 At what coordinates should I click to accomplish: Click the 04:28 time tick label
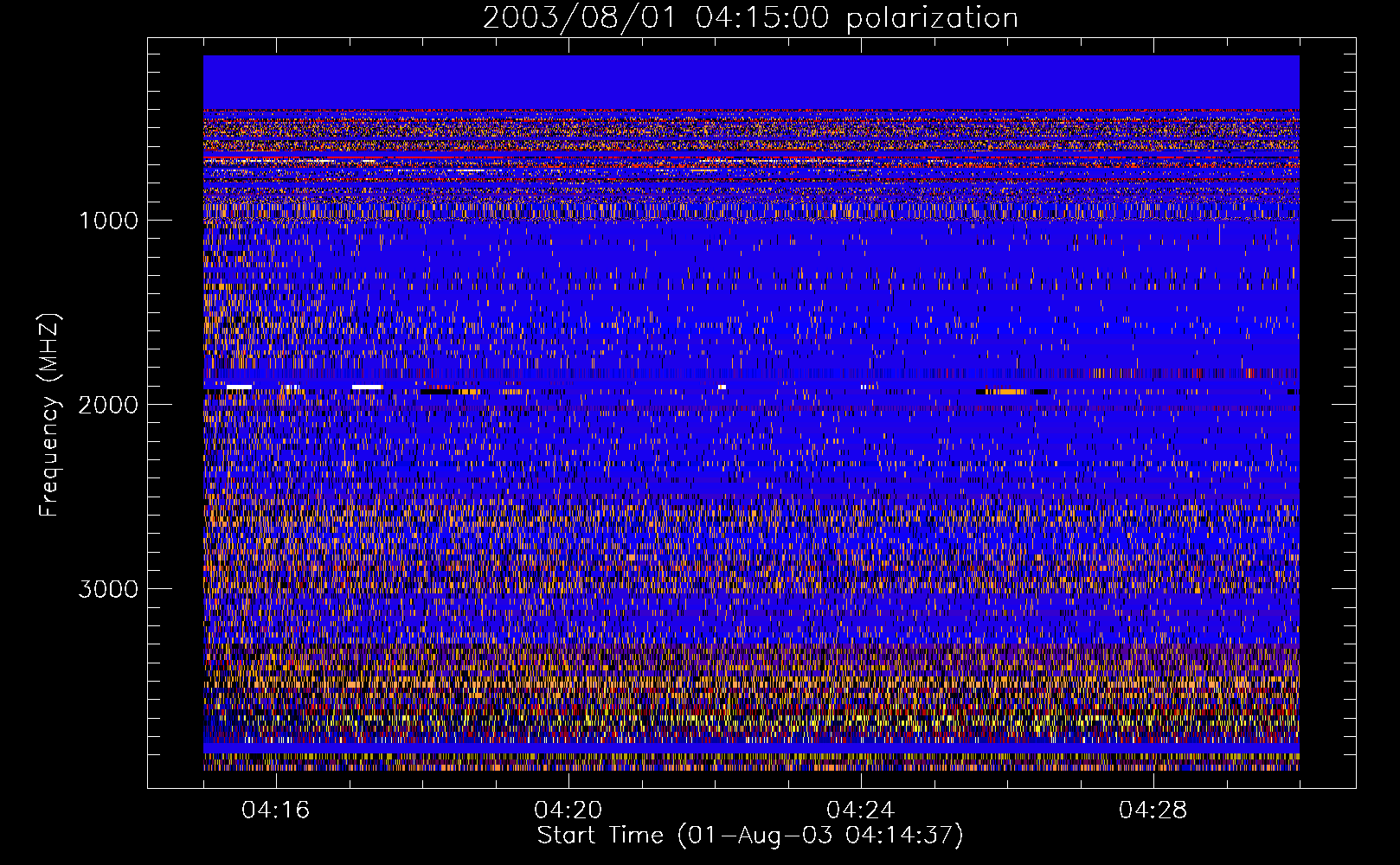(1153, 811)
